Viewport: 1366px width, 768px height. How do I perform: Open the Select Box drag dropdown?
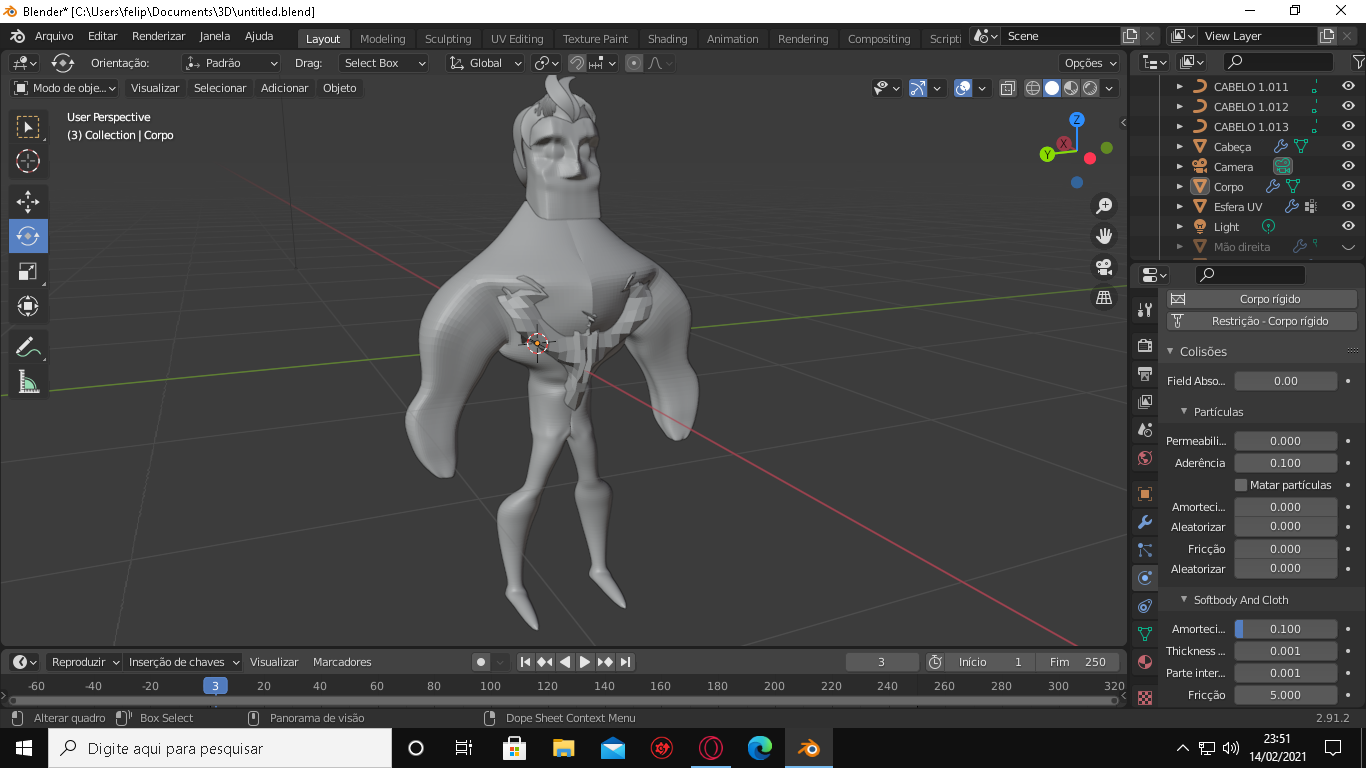coord(383,63)
